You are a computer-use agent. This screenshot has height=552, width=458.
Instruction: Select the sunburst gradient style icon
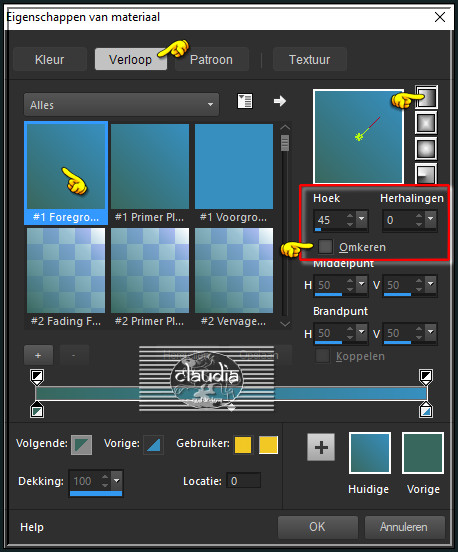pos(426,149)
